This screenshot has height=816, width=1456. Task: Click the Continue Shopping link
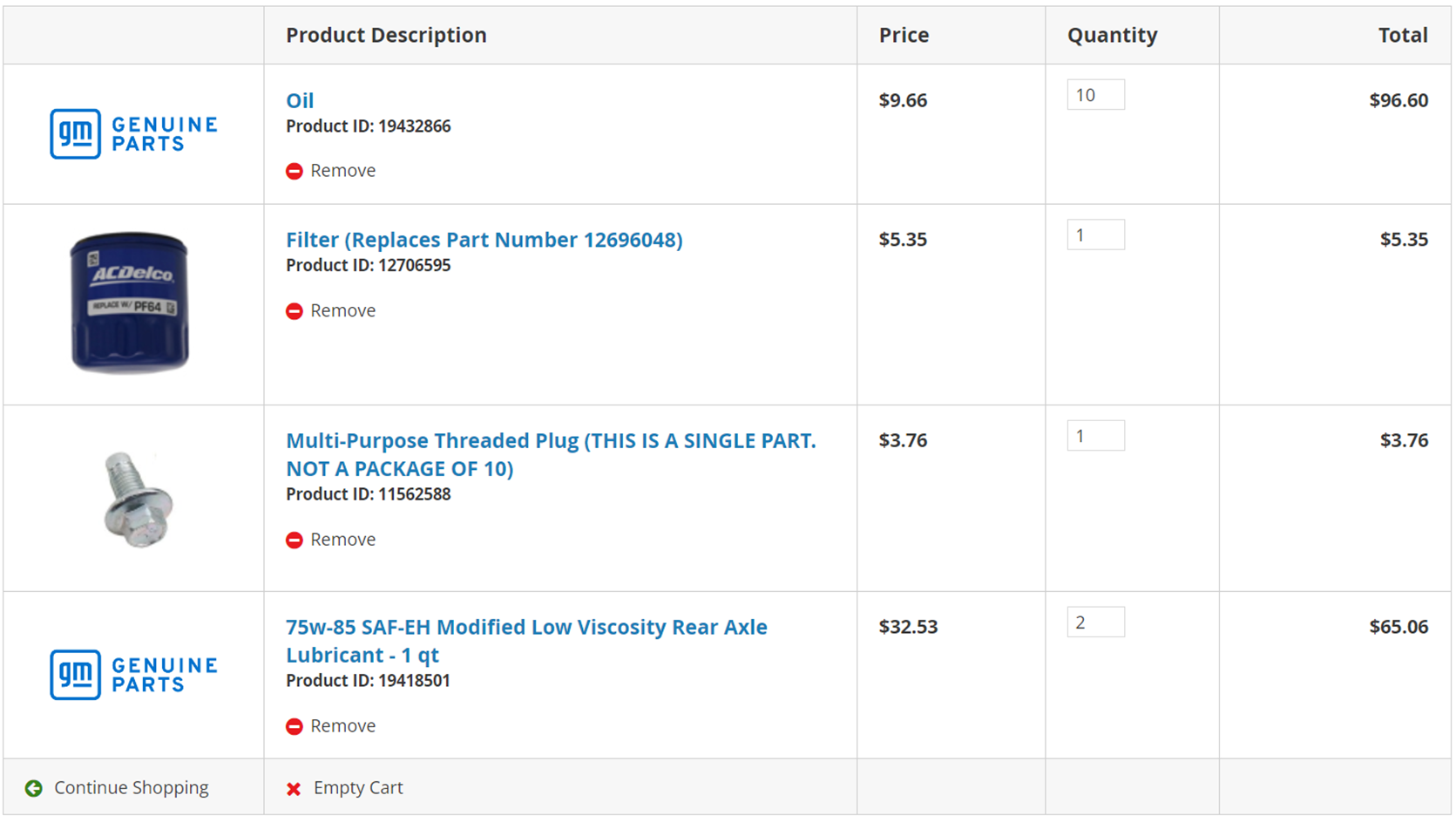(132, 788)
